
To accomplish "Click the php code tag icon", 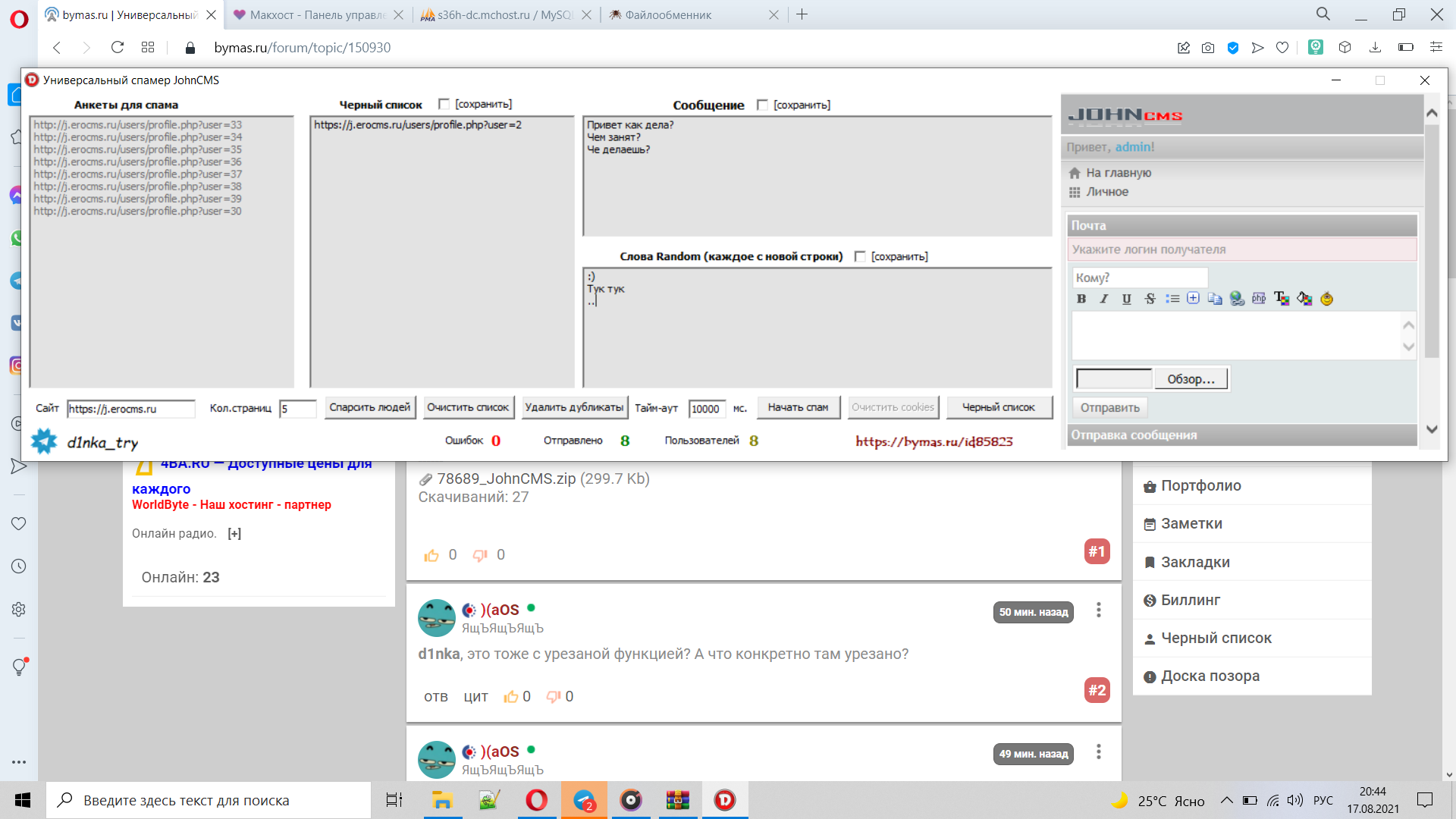I will click(1259, 299).
